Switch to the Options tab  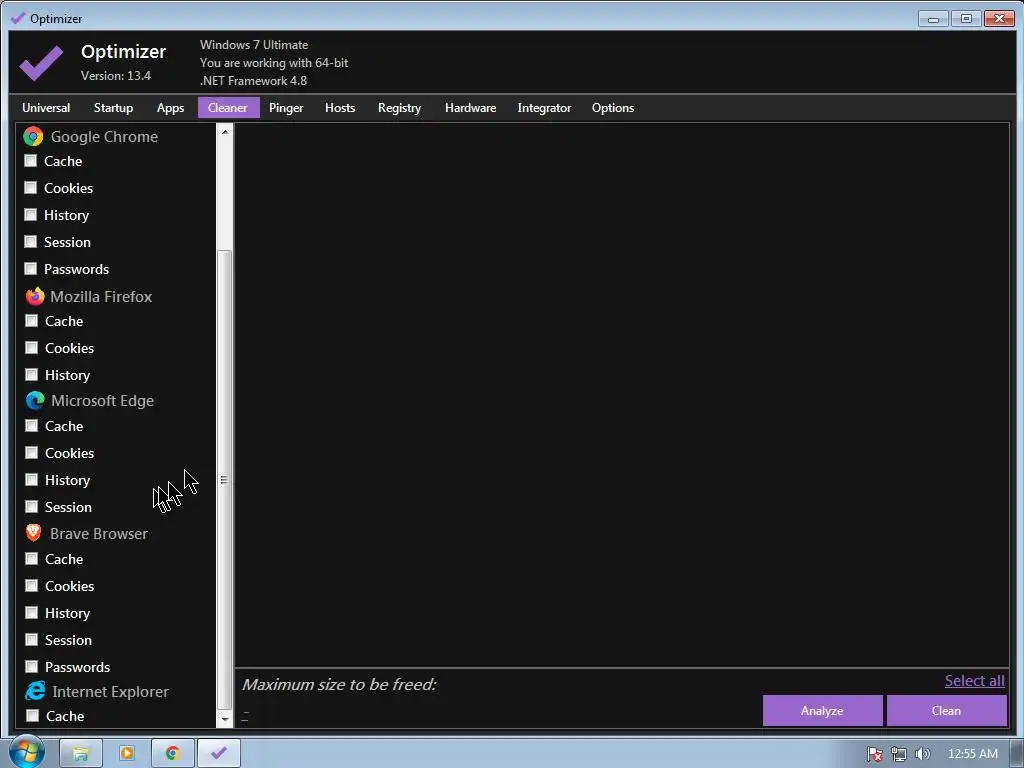pos(613,108)
